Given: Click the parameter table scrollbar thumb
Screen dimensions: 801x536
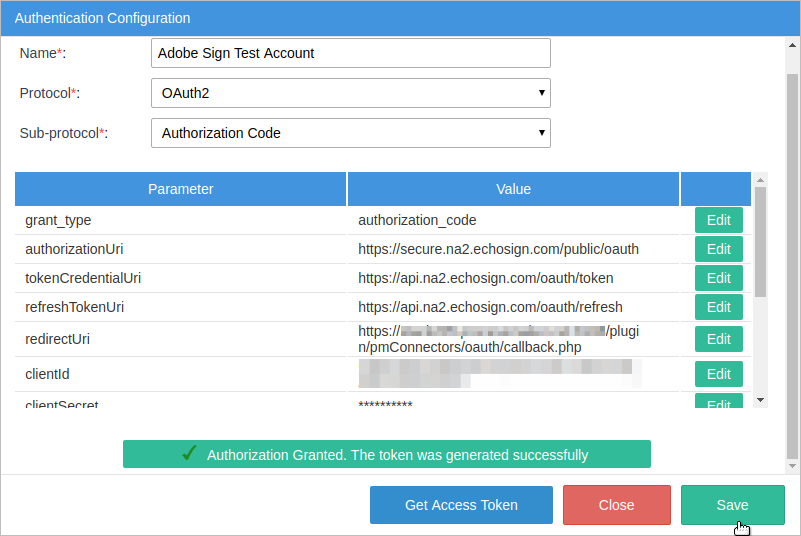Looking at the screenshot, I should click(760, 240).
